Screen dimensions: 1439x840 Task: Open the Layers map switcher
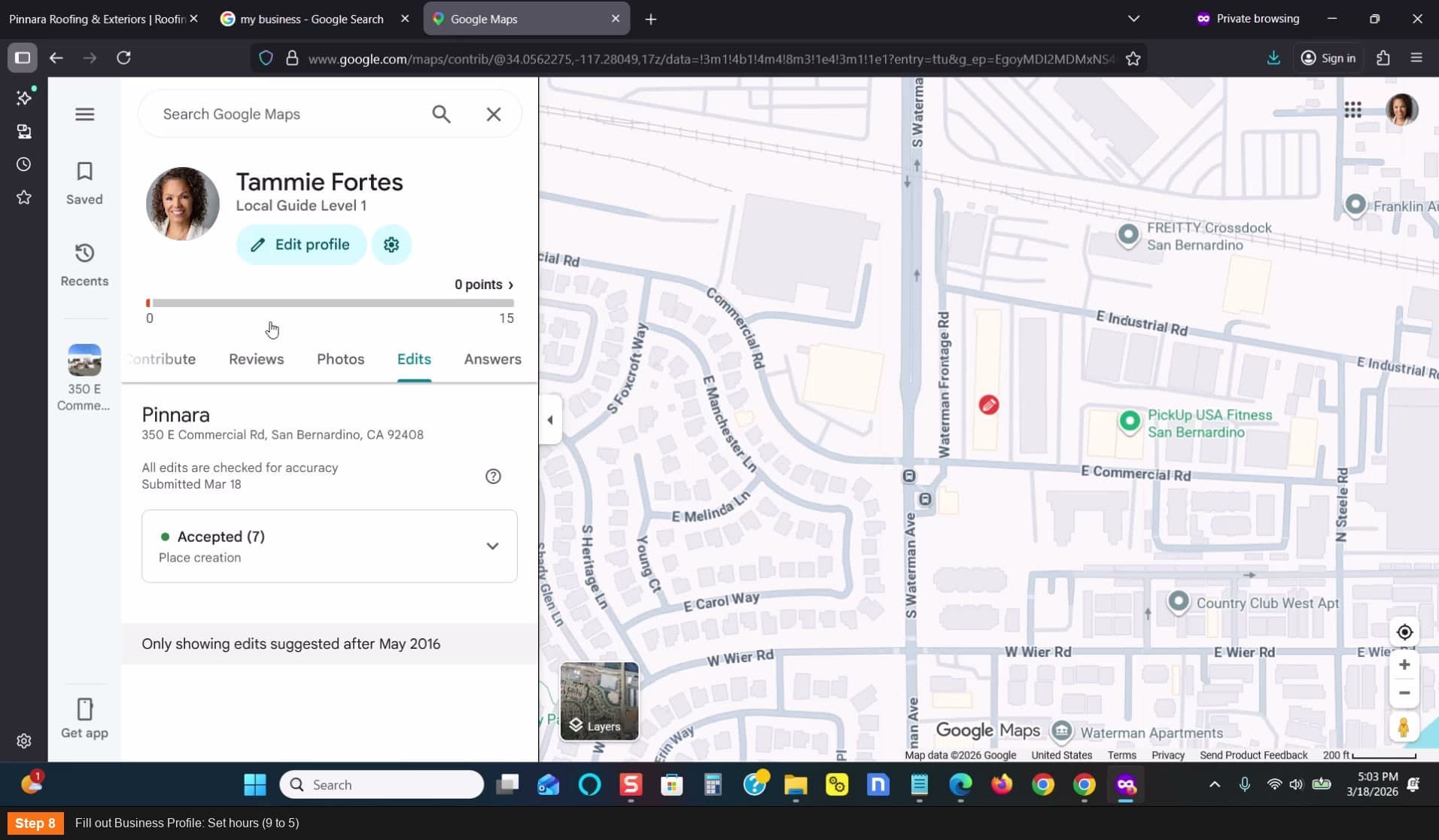click(599, 702)
